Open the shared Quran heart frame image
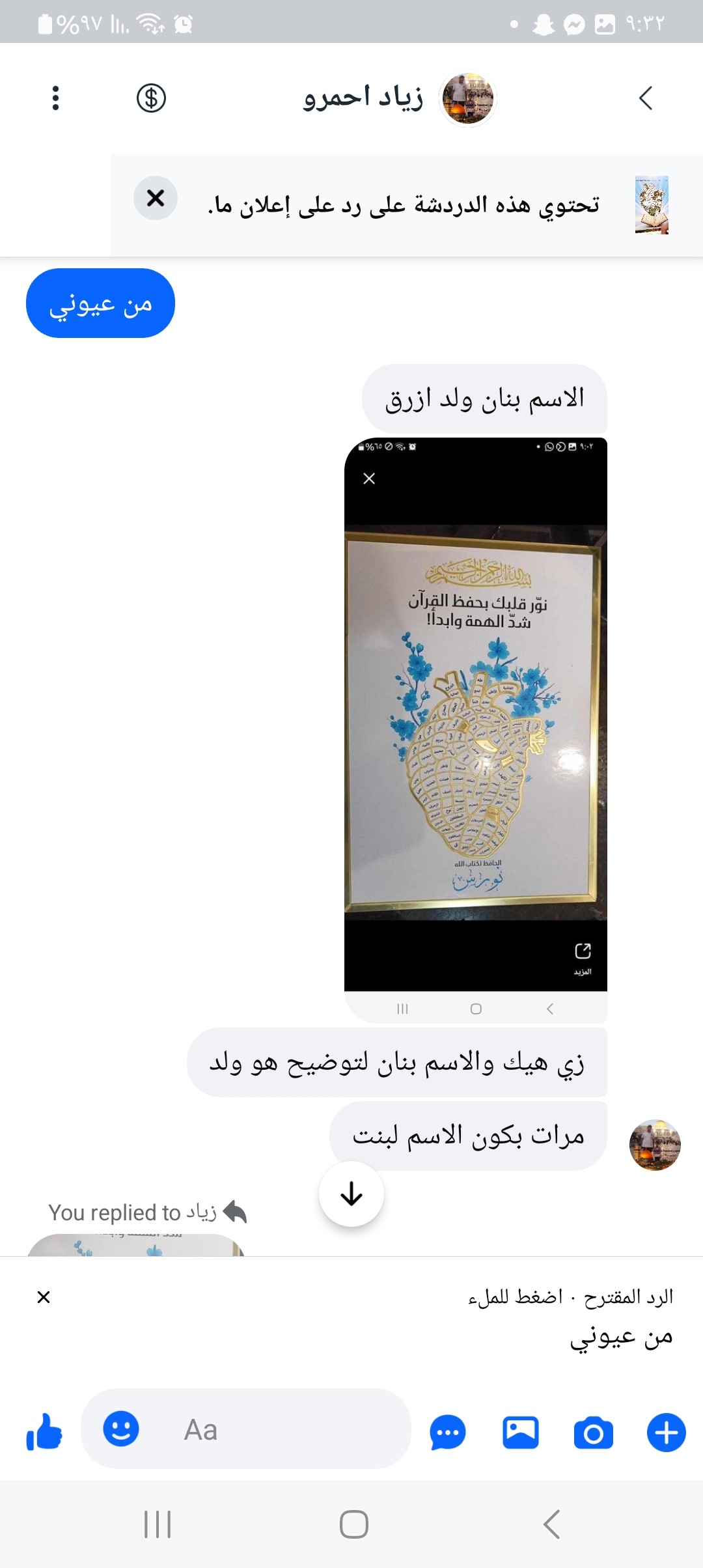The height and width of the screenshot is (1568, 703). 476,729
